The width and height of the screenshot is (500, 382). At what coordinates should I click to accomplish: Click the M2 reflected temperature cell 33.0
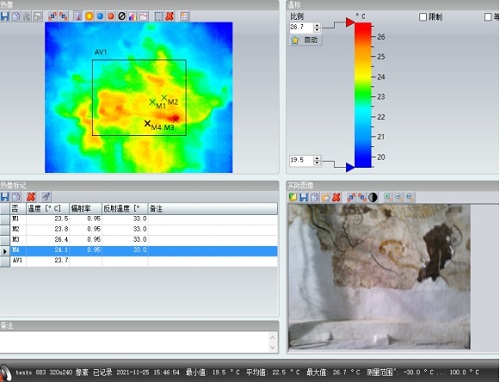click(x=125, y=229)
